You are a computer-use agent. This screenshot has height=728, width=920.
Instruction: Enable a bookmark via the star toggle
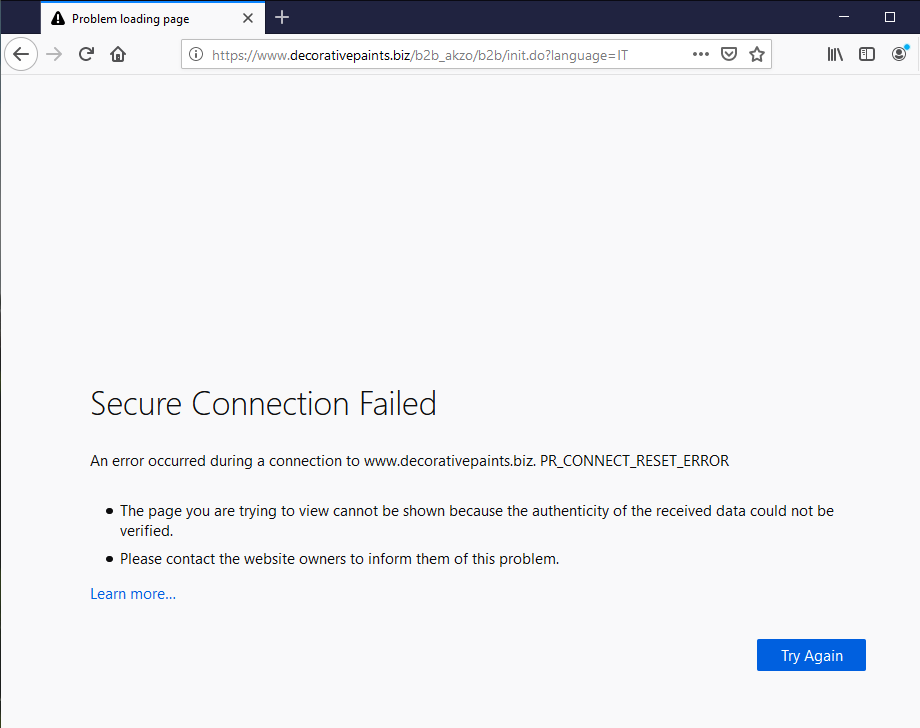tap(757, 54)
